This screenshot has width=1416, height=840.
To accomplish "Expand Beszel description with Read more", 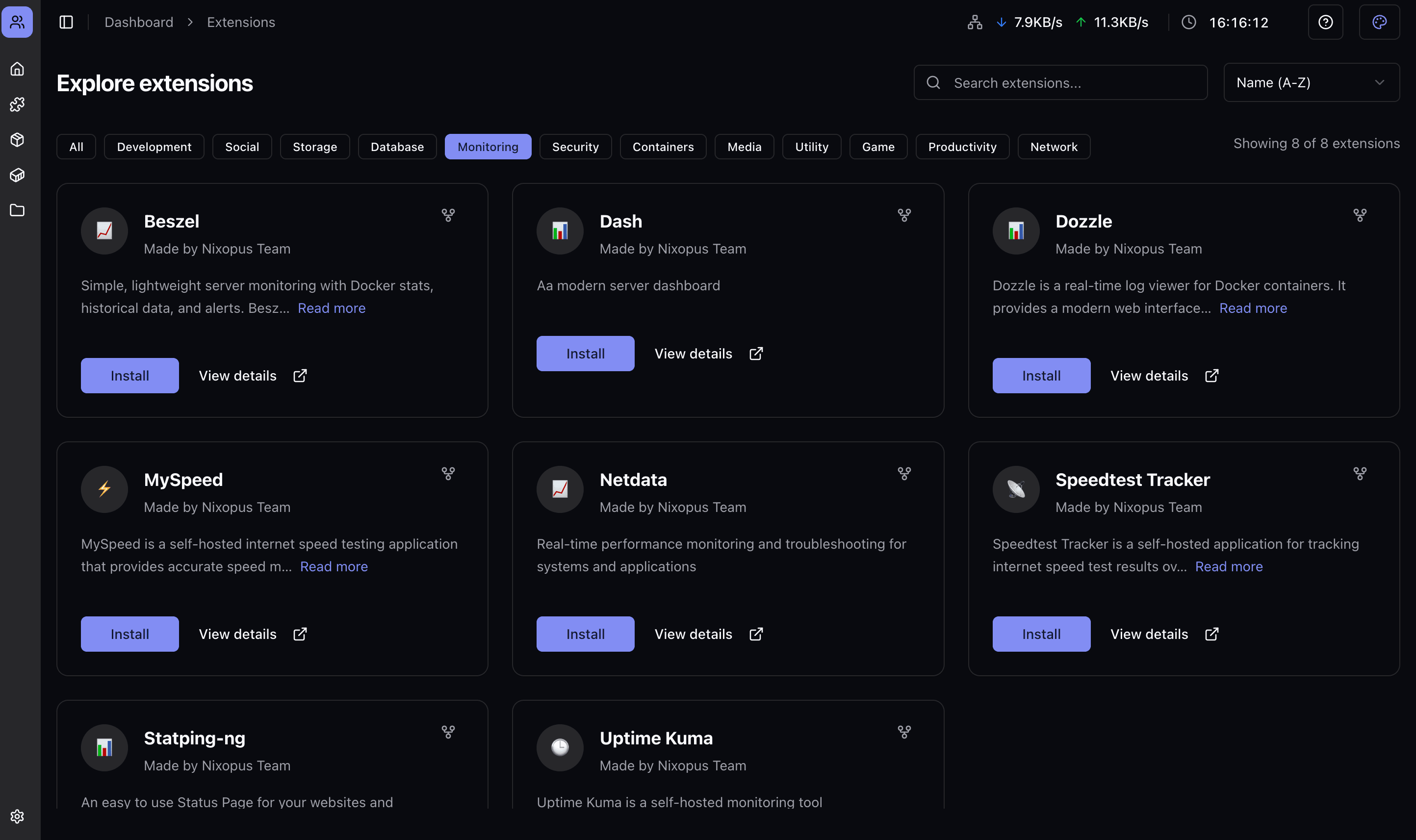I will point(331,308).
